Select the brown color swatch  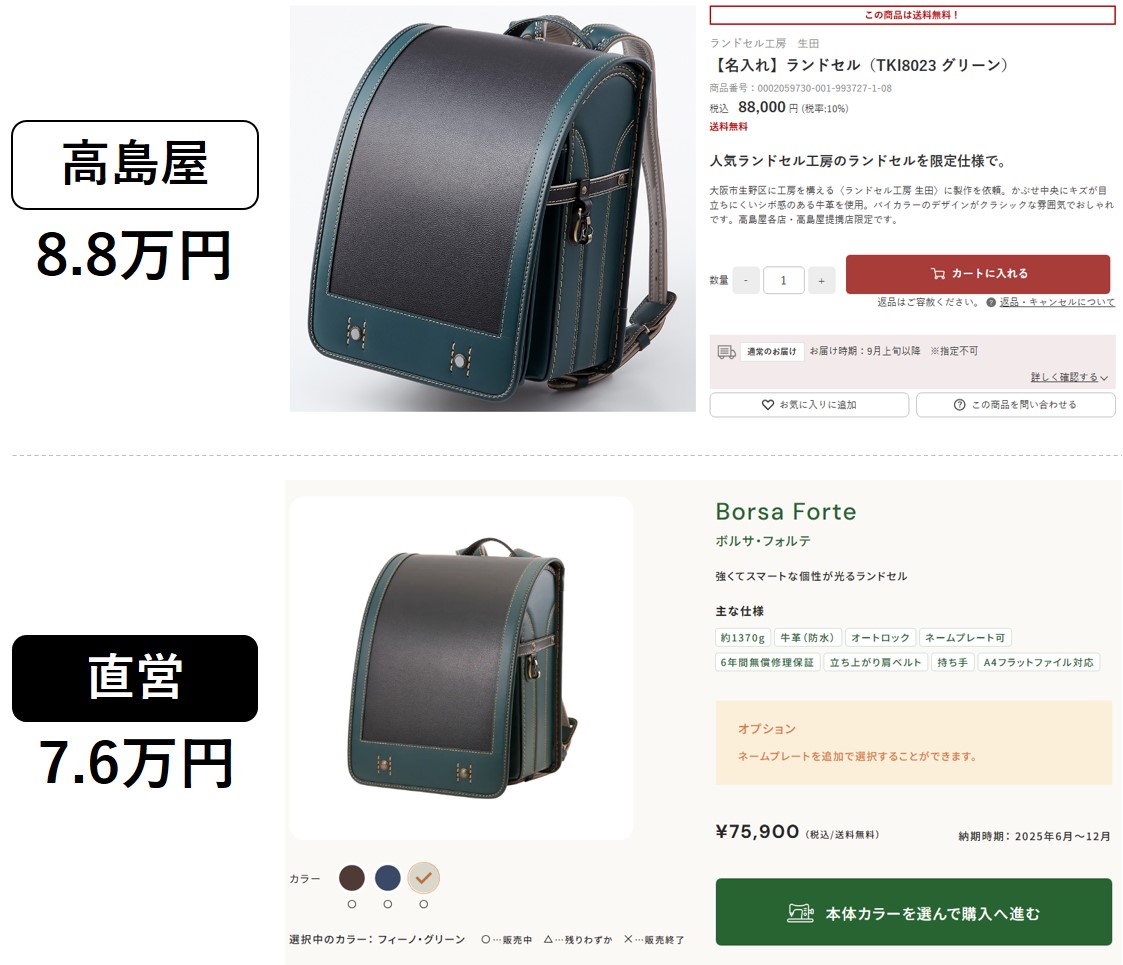[352, 878]
